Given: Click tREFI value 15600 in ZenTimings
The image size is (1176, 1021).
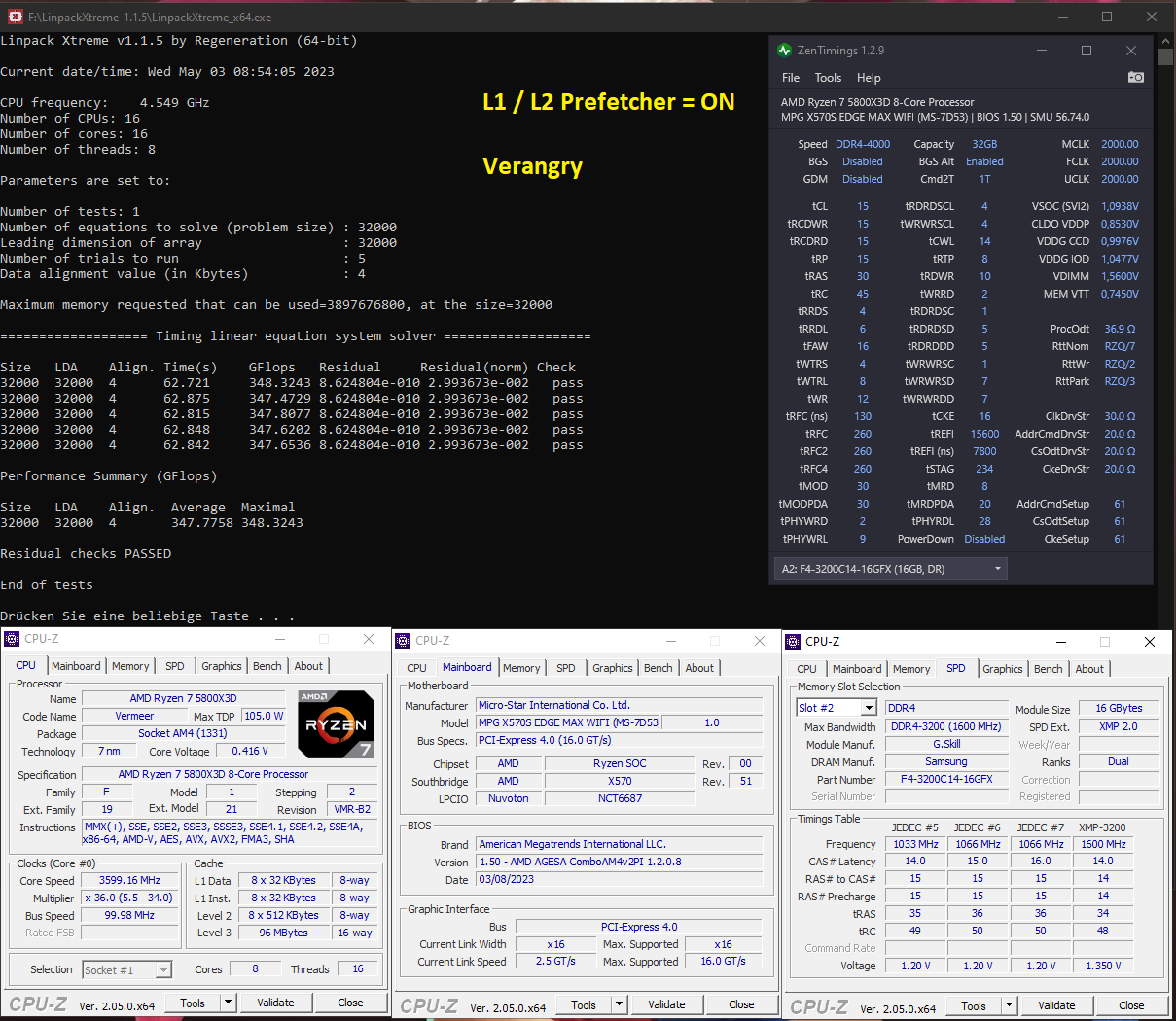Looking at the screenshot, I should pos(984,434).
